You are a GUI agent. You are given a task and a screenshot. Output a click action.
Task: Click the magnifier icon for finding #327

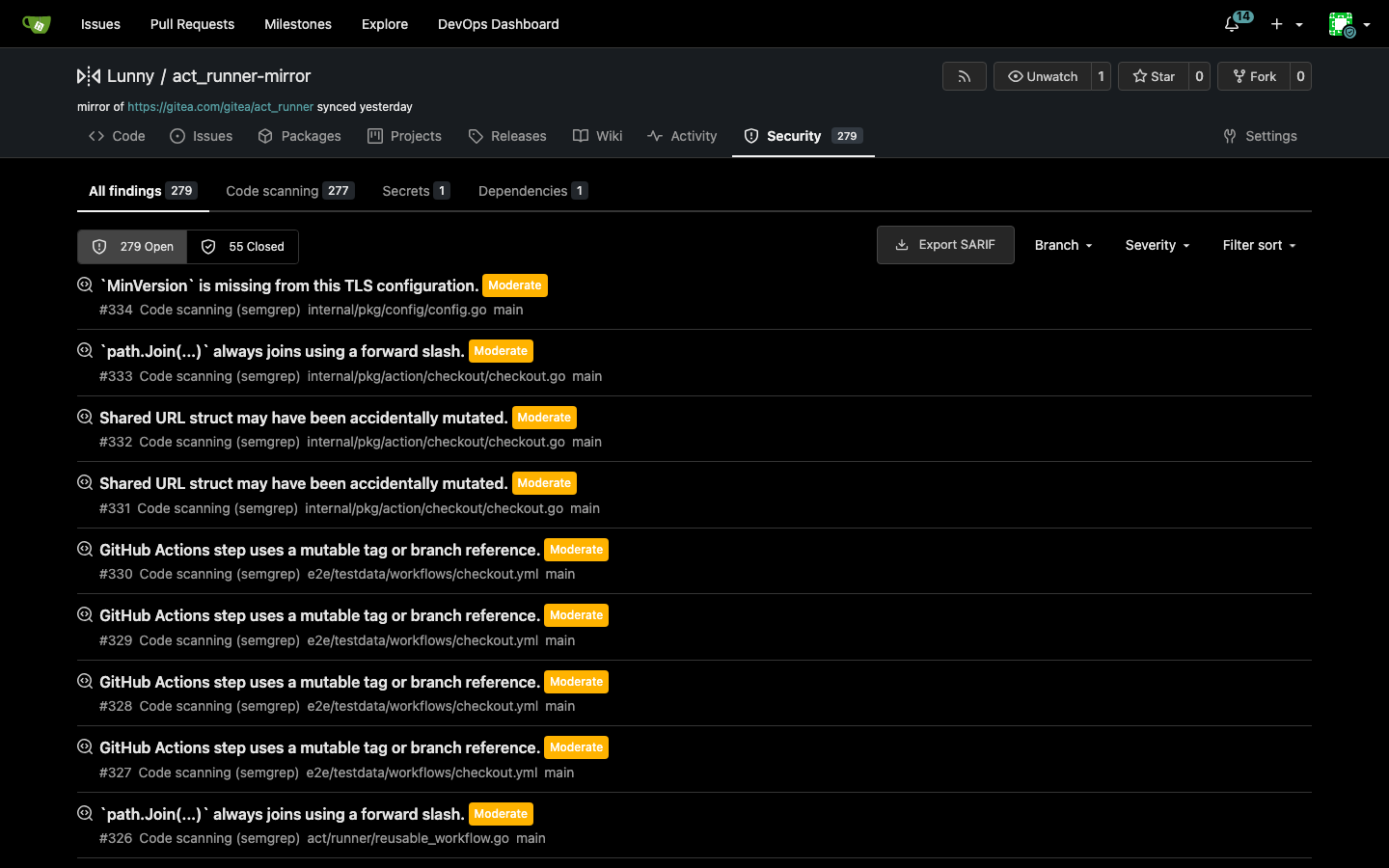(85, 746)
